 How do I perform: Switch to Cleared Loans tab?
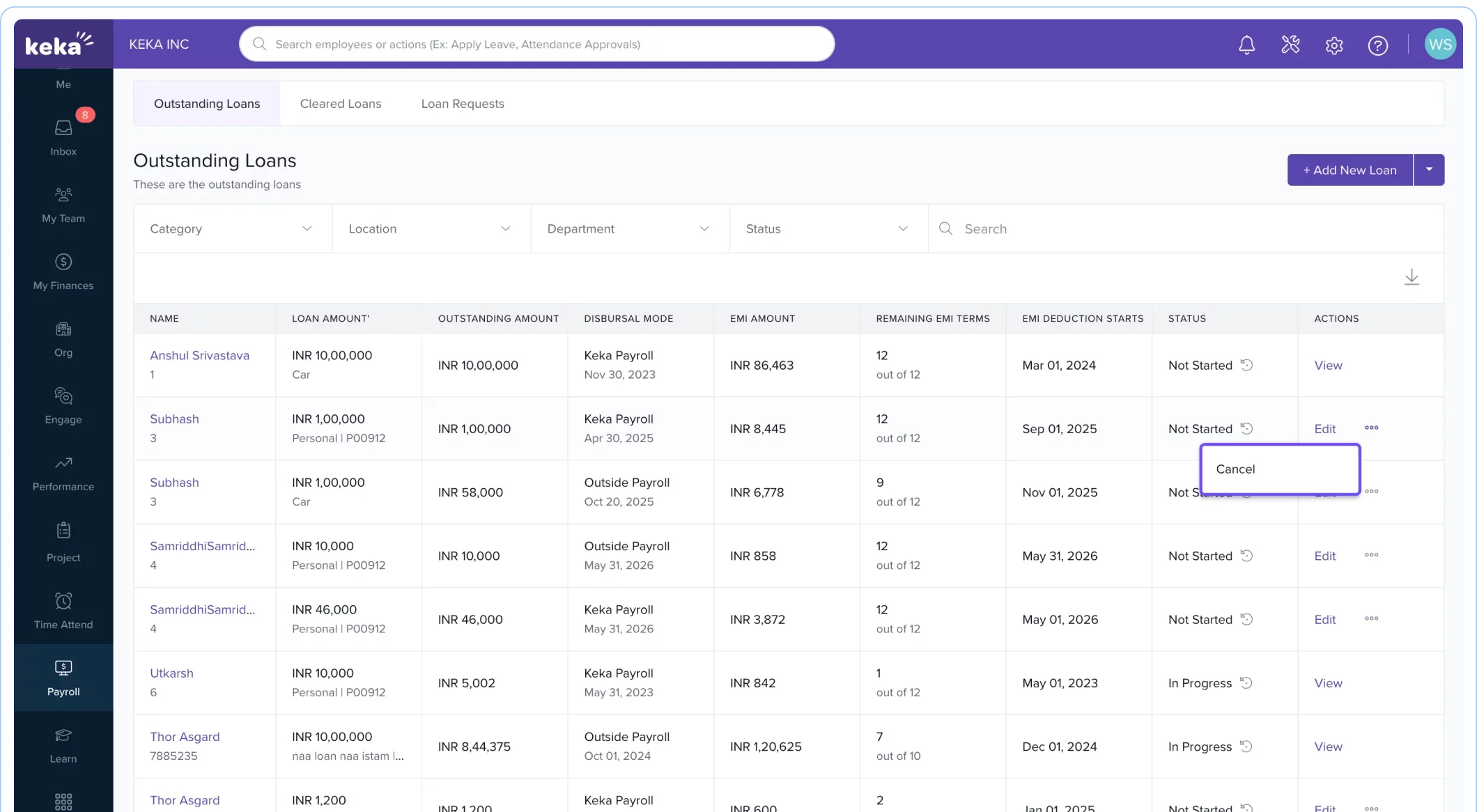[341, 104]
